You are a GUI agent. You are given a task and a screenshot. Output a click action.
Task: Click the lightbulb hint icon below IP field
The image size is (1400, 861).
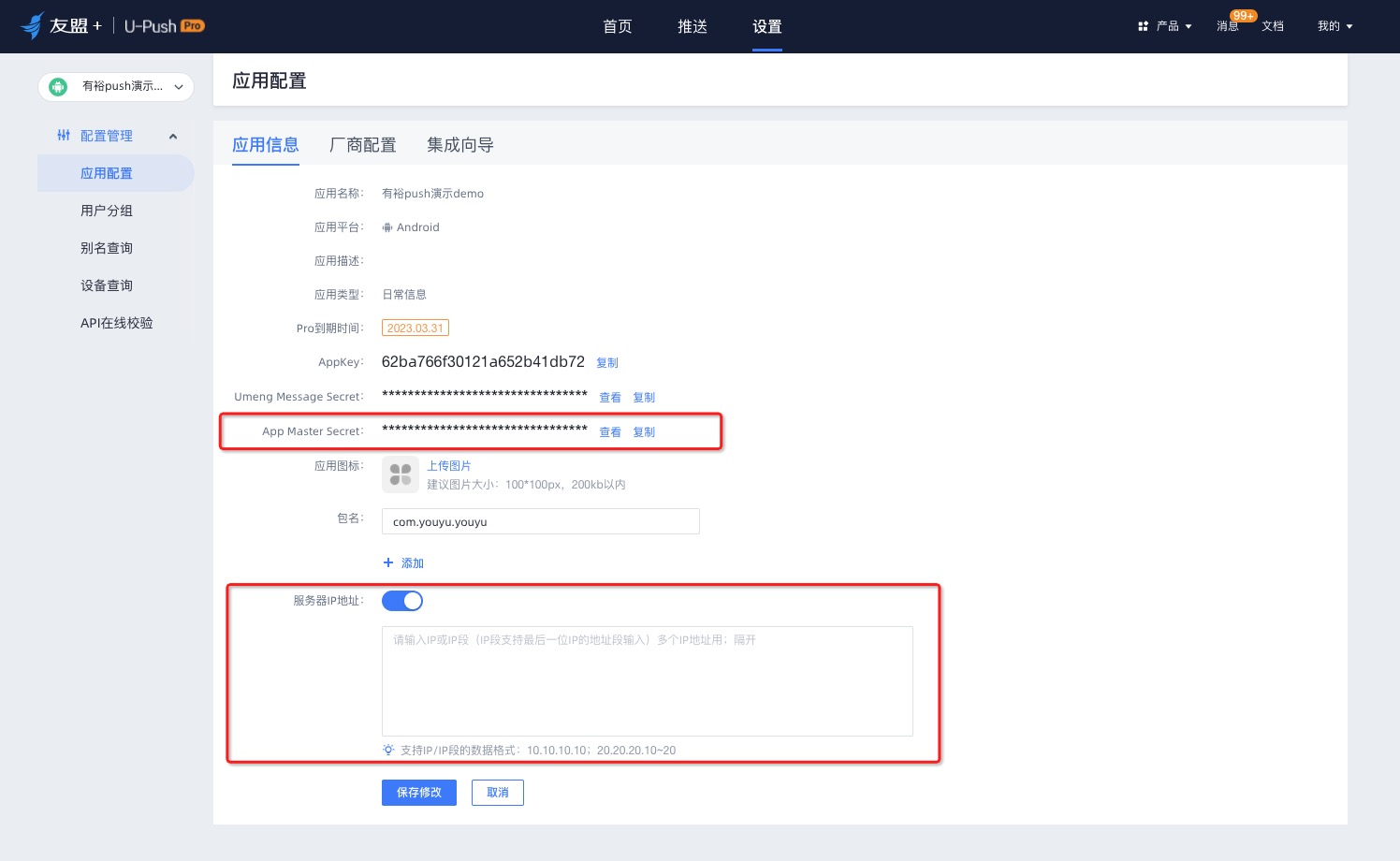(x=388, y=750)
